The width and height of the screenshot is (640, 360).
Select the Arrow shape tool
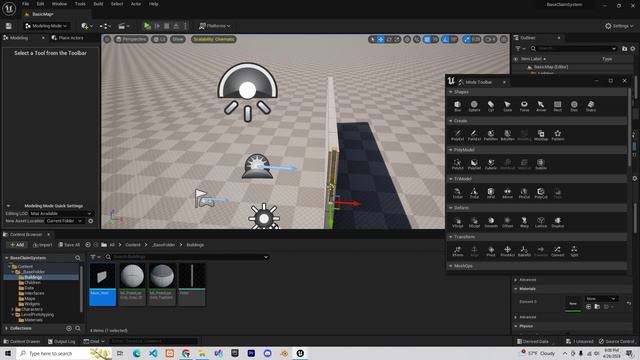click(x=541, y=106)
